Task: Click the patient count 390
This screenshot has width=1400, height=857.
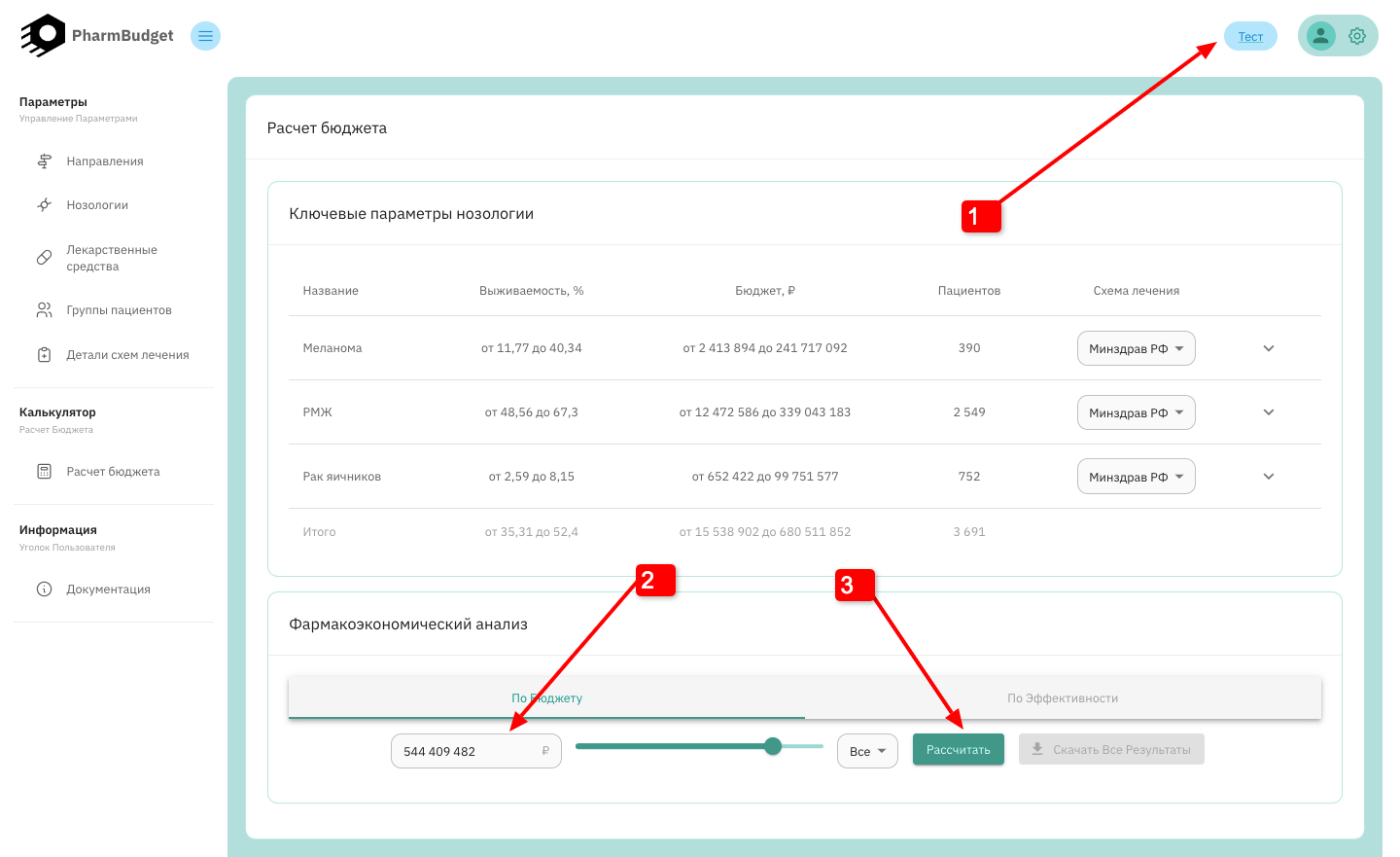Action: click(969, 348)
